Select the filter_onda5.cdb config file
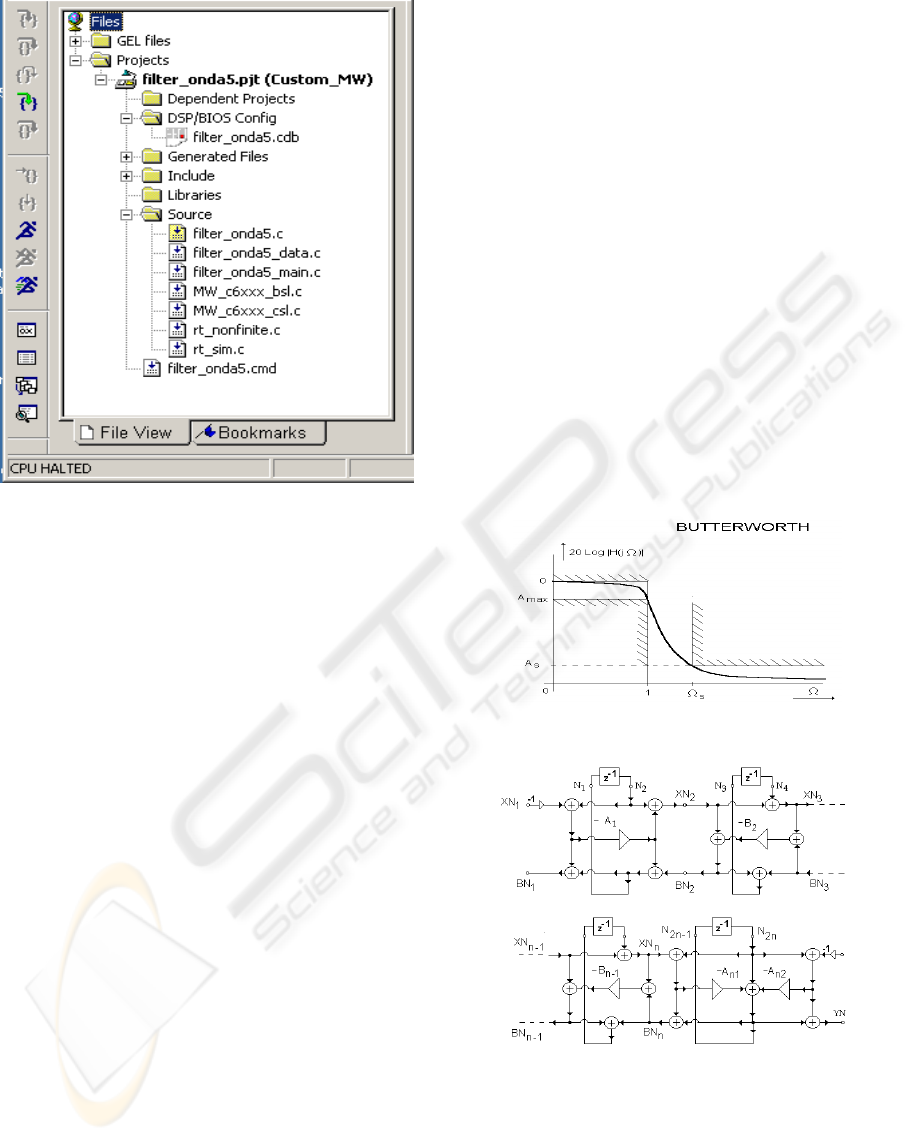909x1141 pixels. [236, 137]
